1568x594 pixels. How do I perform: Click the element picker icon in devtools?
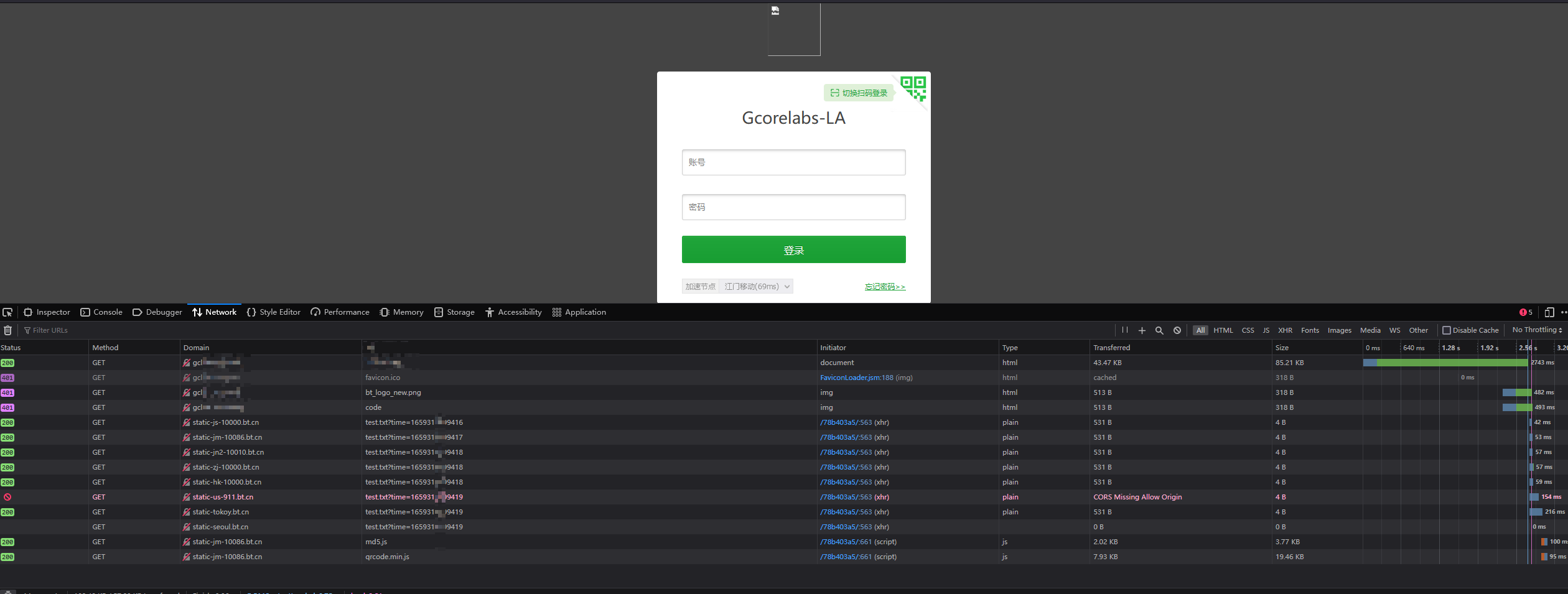point(7,312)
